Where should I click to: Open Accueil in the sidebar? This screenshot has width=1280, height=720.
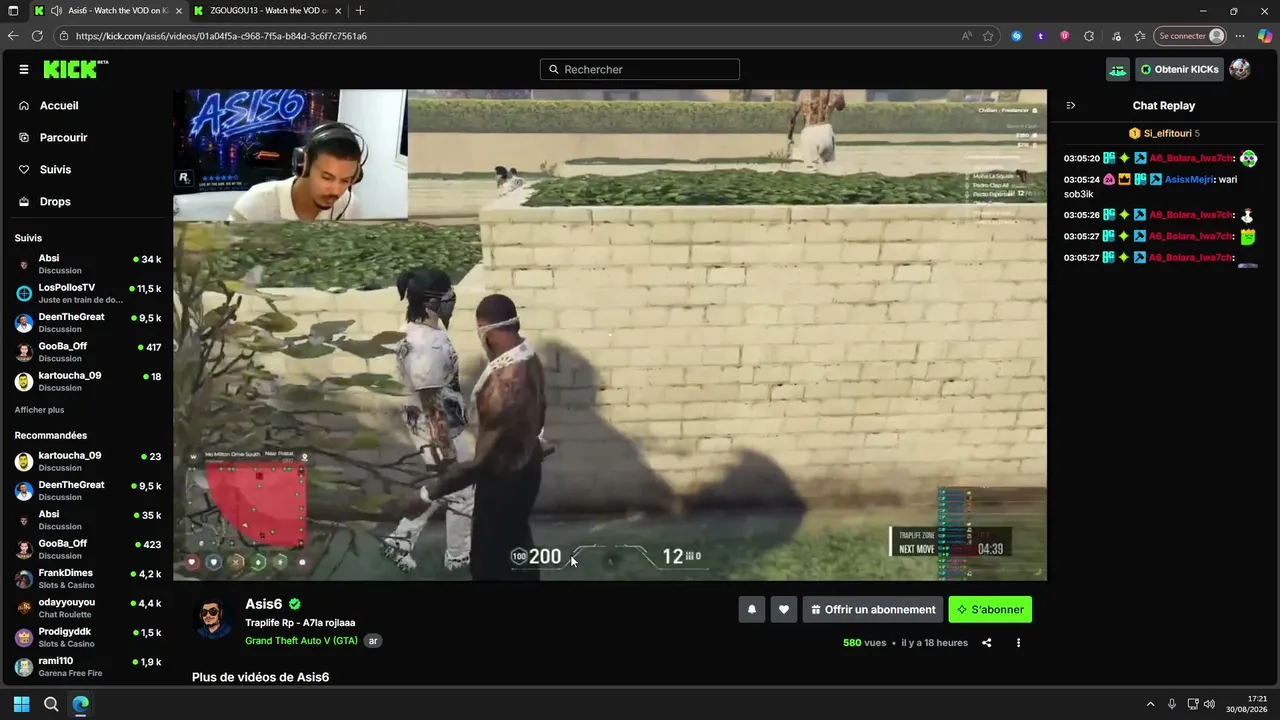coord(59,106)
